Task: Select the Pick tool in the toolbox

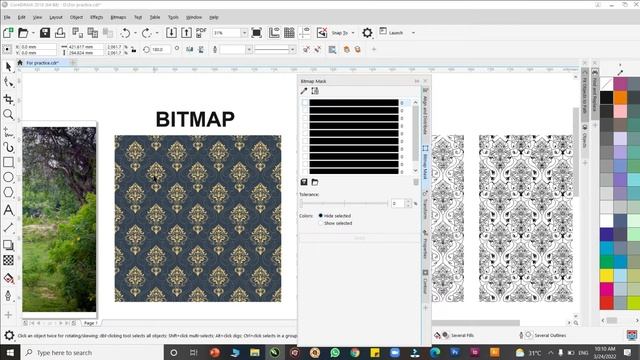Action: coord(8,67)
